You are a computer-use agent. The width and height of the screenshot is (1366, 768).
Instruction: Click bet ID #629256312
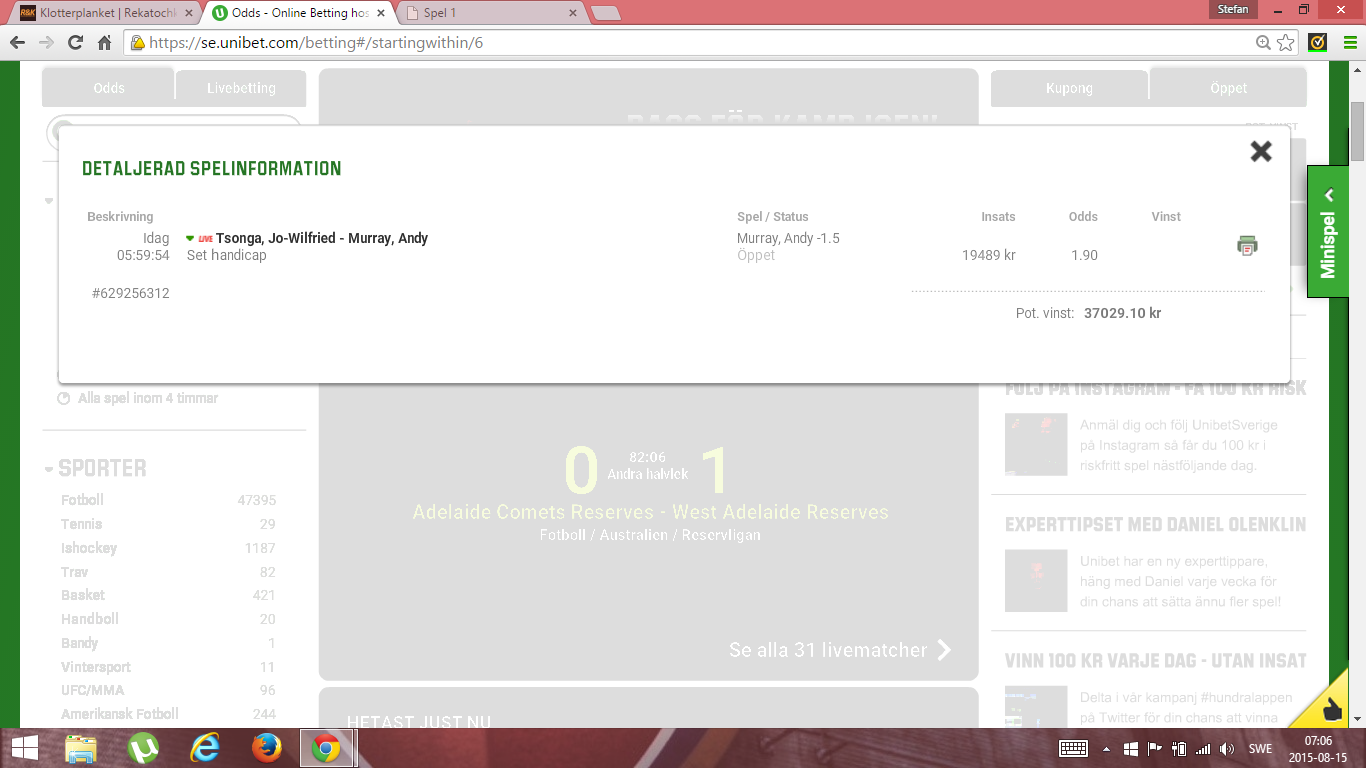click(x=130, y=294)
